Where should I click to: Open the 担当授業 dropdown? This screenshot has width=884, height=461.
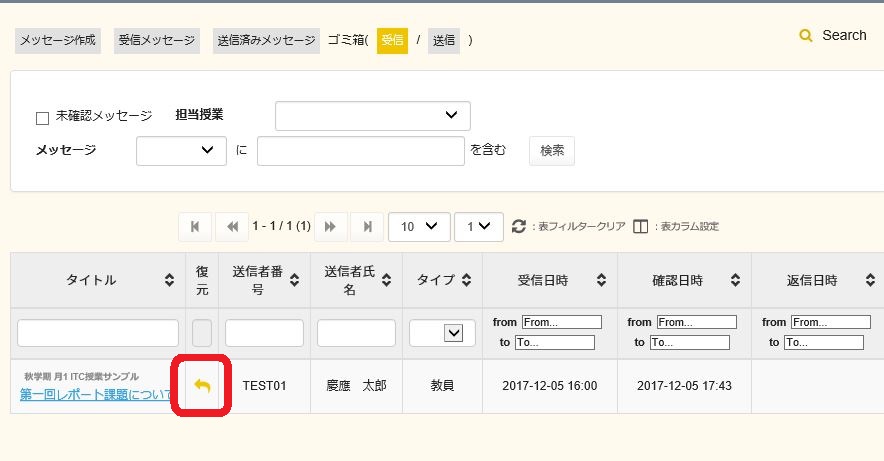(372, 116)
